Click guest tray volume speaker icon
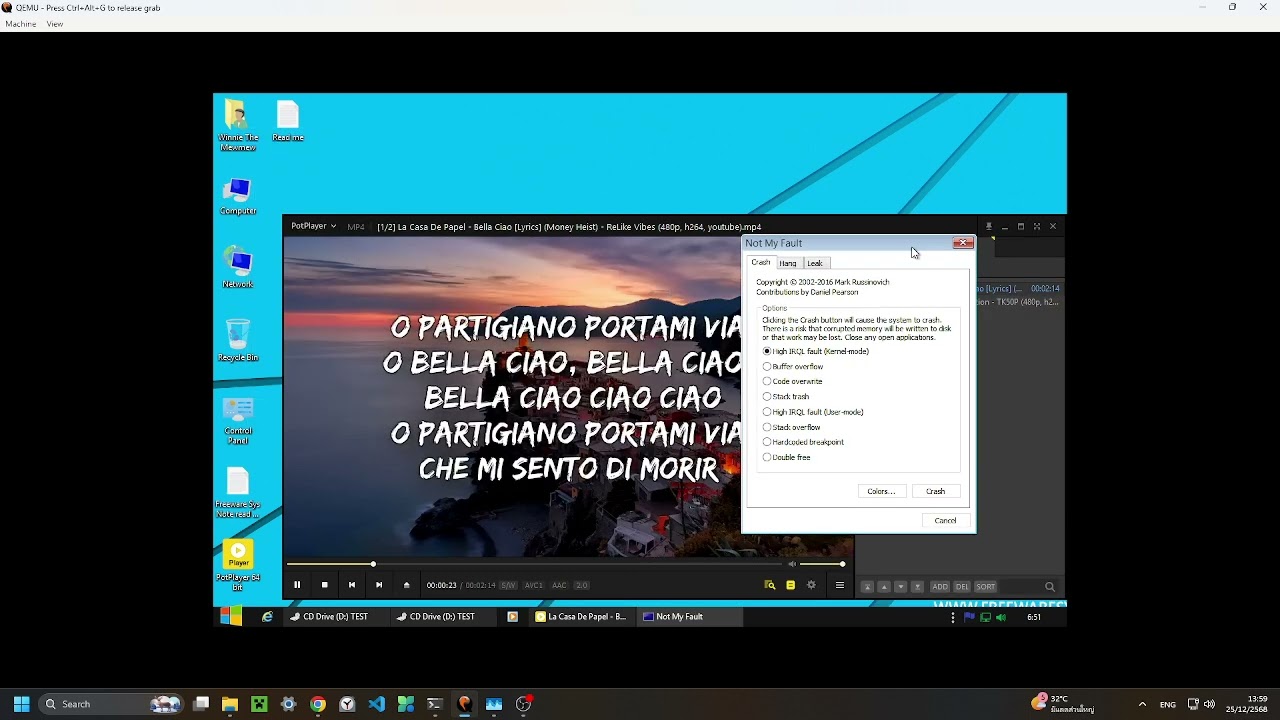The image size is (1280, 720). click(x=1000, y=617)
